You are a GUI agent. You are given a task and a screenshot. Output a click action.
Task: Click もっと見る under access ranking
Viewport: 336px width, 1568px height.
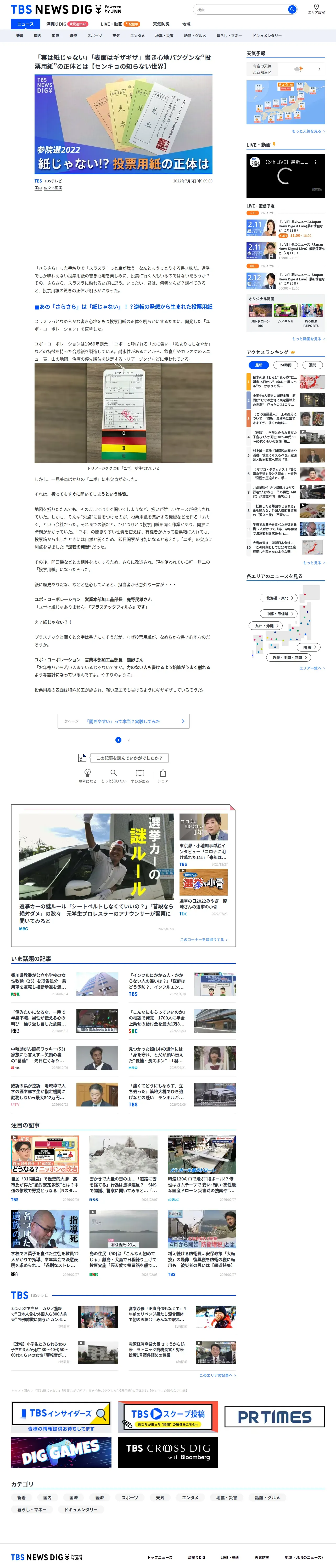click(x=313, y=563)
